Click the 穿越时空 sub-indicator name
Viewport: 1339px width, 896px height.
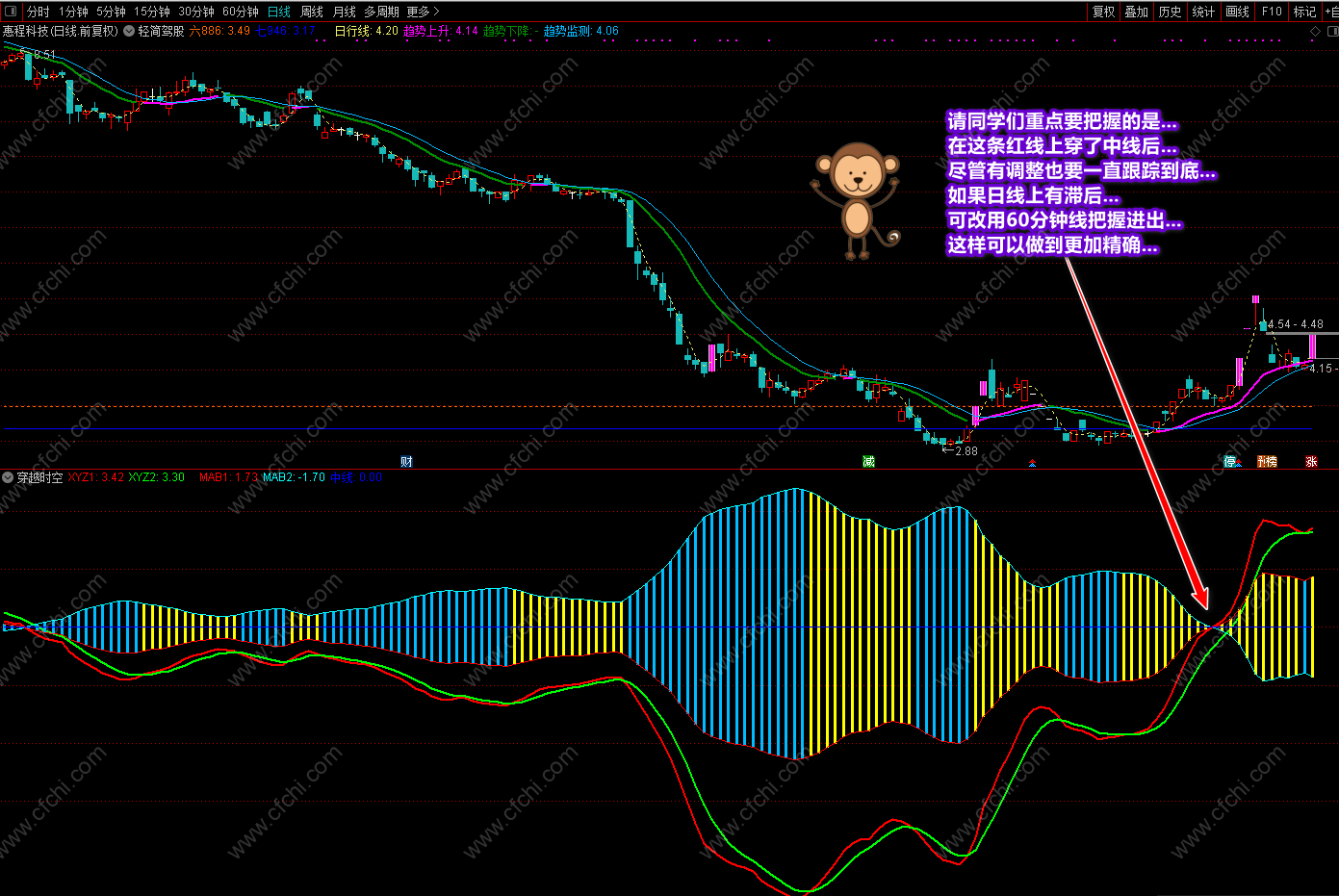pyautogui.click(x=39, y=477)
